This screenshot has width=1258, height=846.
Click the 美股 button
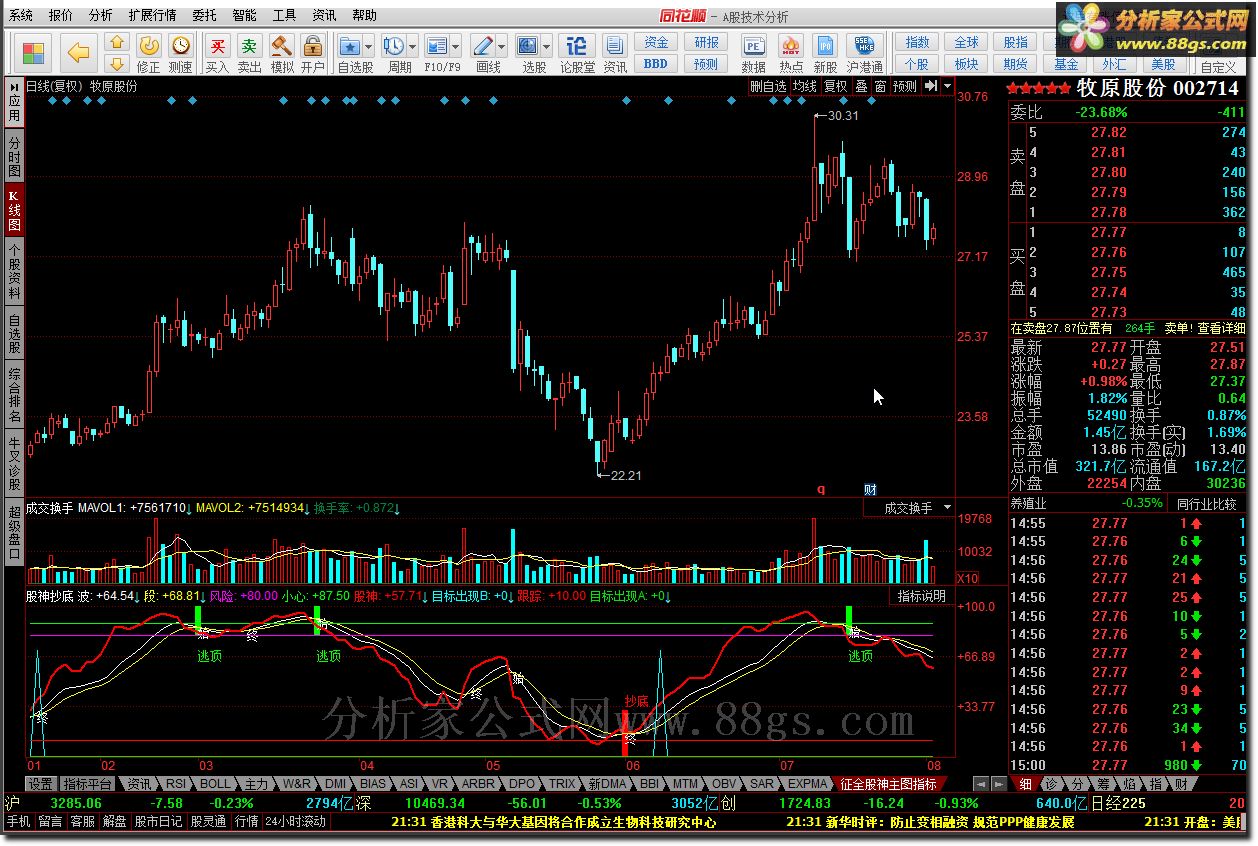point(1163,64)
